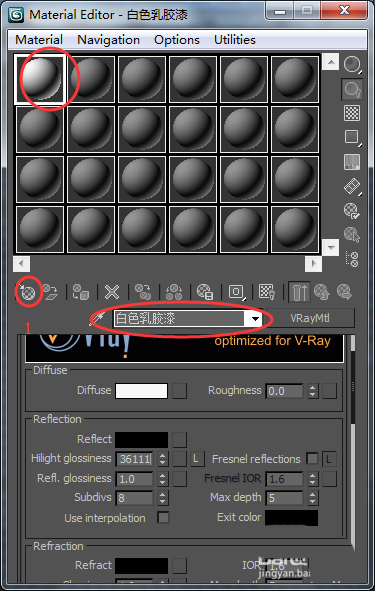Click Go Forward to Sibling icon
Viewport: 375px width, 591px height.
344,292
